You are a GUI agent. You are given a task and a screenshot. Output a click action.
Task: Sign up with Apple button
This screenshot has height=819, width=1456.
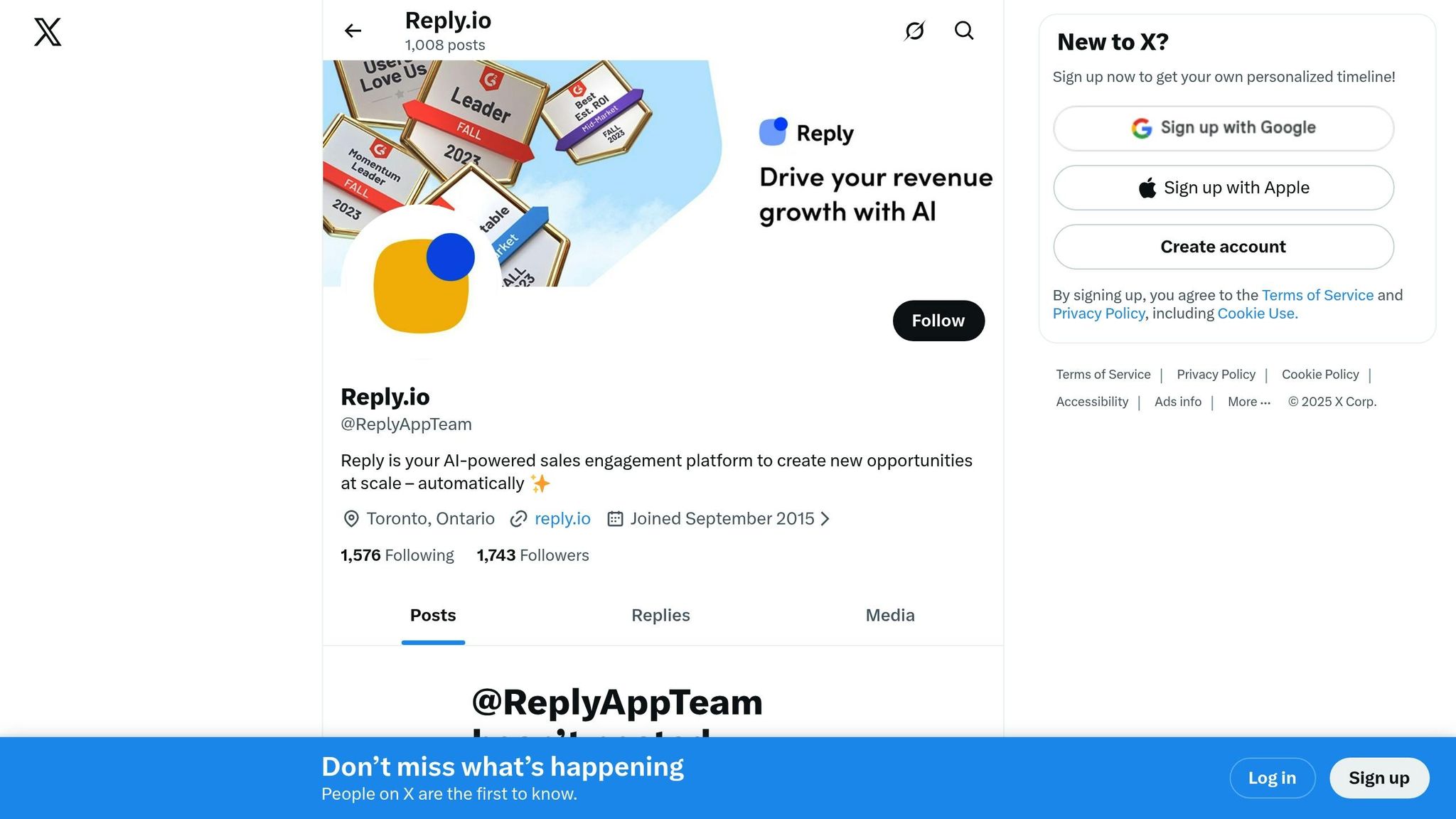pyautogui.click(x=1223, y=188)
